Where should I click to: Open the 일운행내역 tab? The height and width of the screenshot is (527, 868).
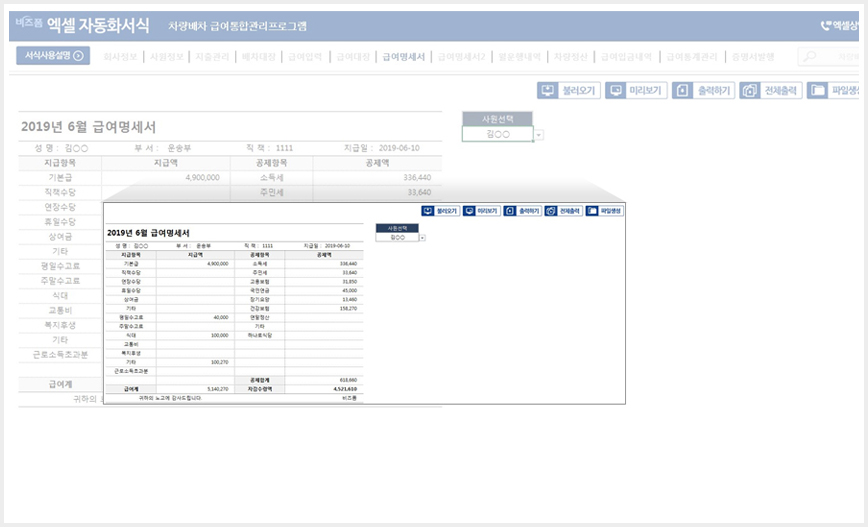519,56
